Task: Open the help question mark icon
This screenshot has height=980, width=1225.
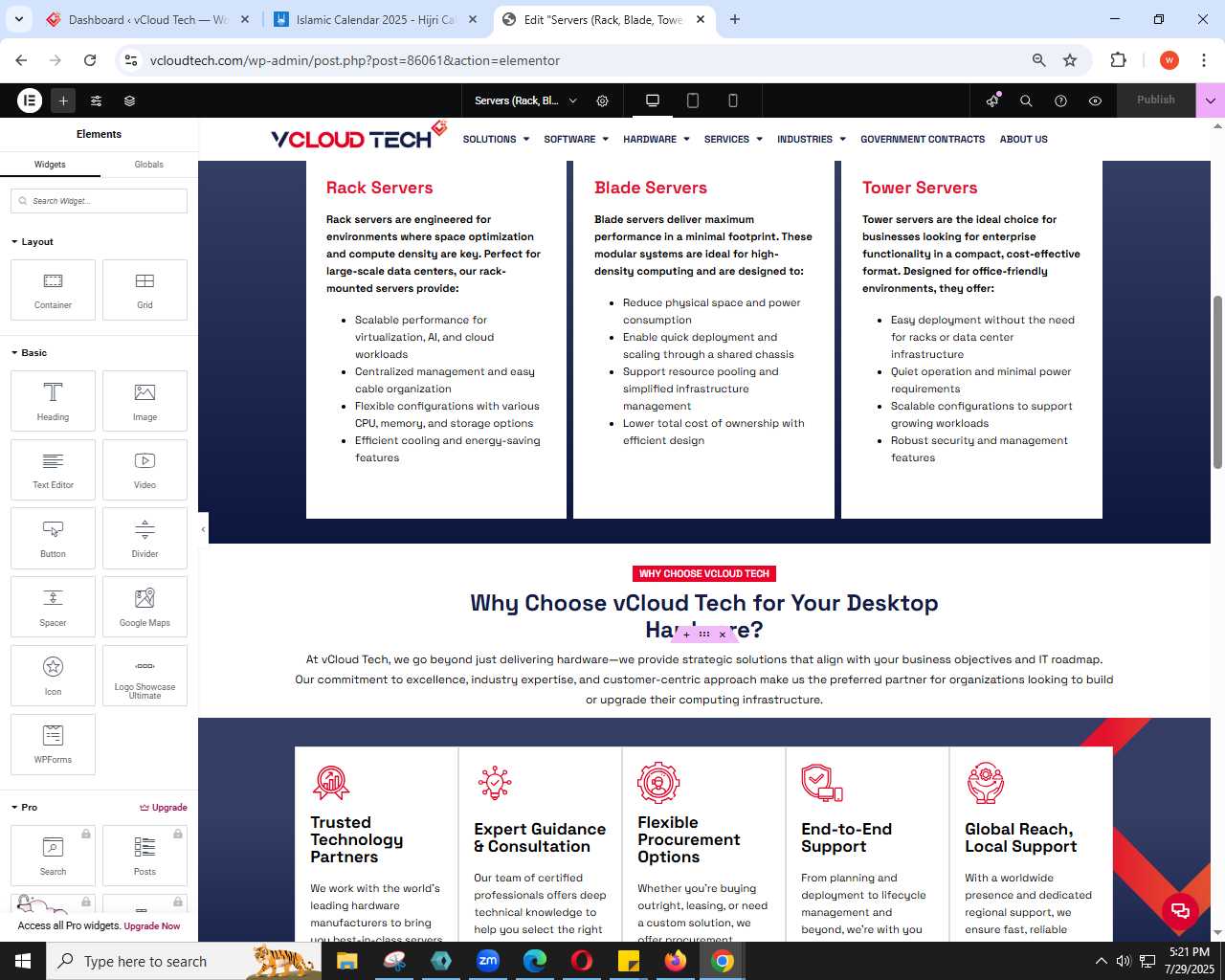Action: pyautogui.click(x=1060, y=100)
